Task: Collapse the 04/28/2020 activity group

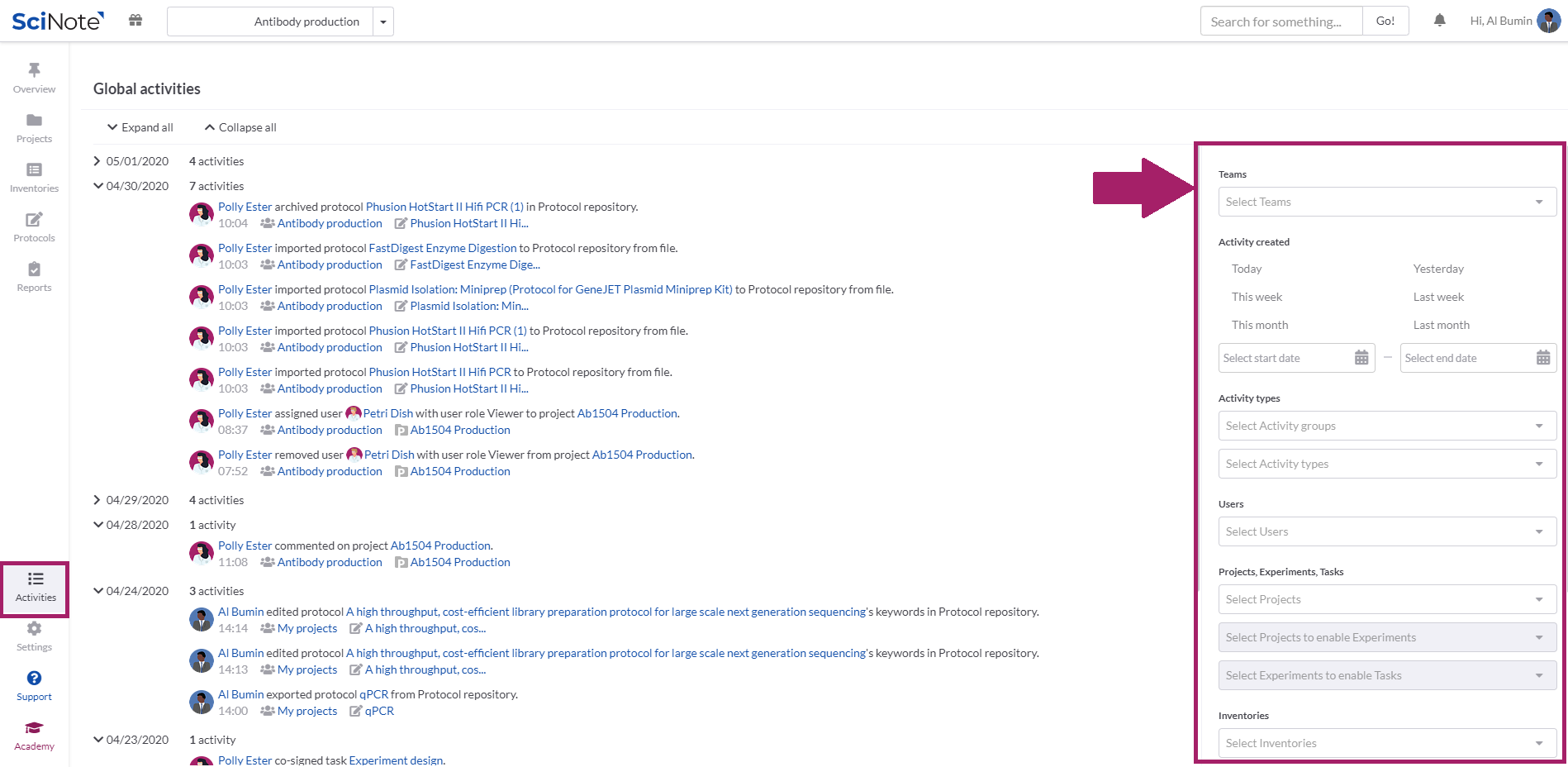Action: tap(98, 525)
